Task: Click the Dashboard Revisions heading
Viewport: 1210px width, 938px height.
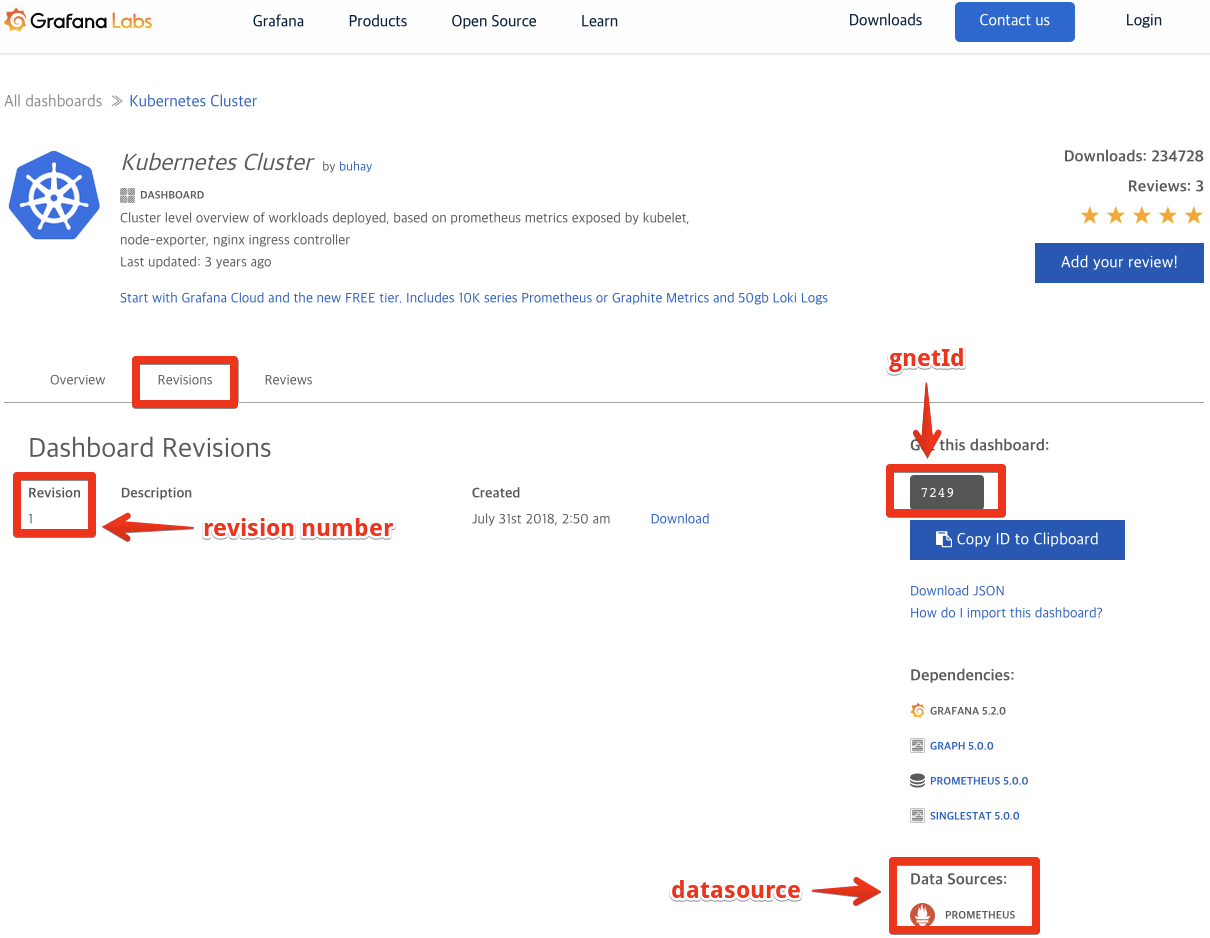Action: click(x=150, y=448)
